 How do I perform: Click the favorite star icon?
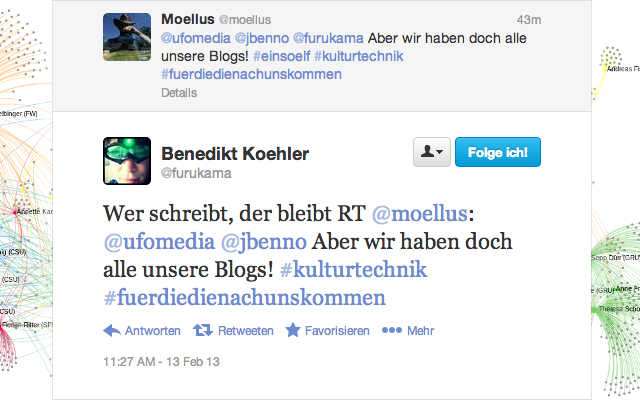[293, 330]
